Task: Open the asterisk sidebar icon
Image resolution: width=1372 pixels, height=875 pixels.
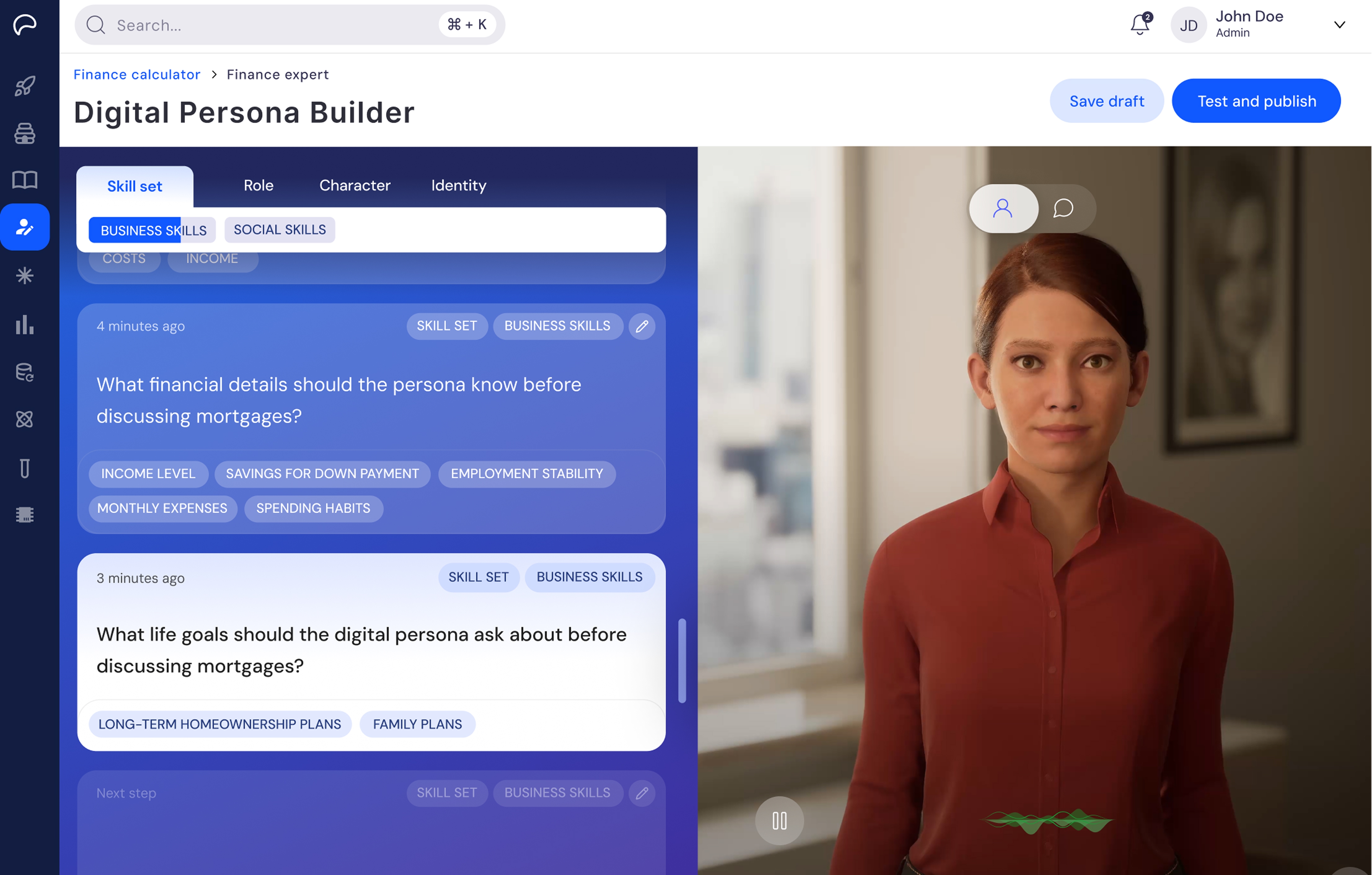Action: tap(24, 275)
